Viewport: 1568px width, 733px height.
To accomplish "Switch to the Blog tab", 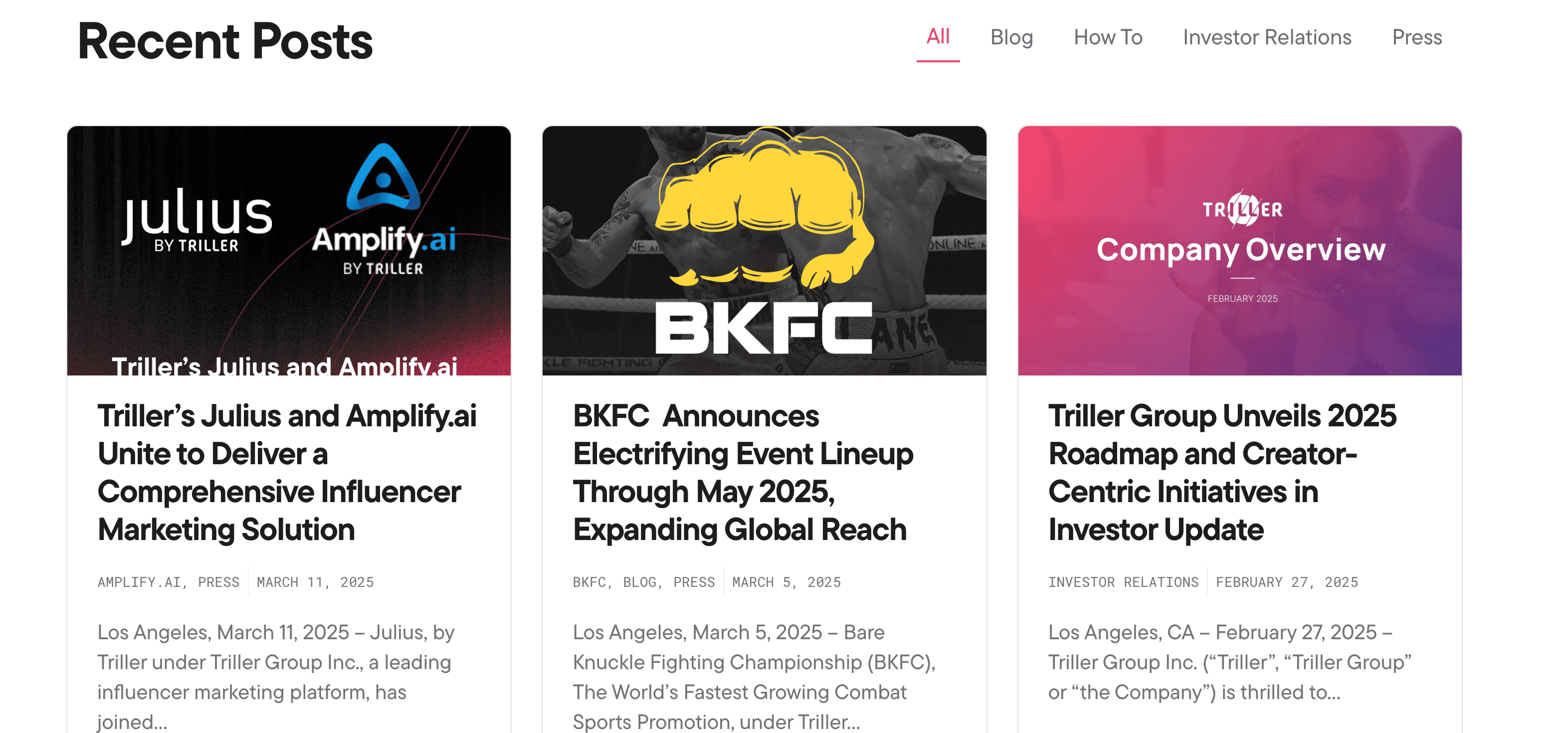I will click(1011, 37).
